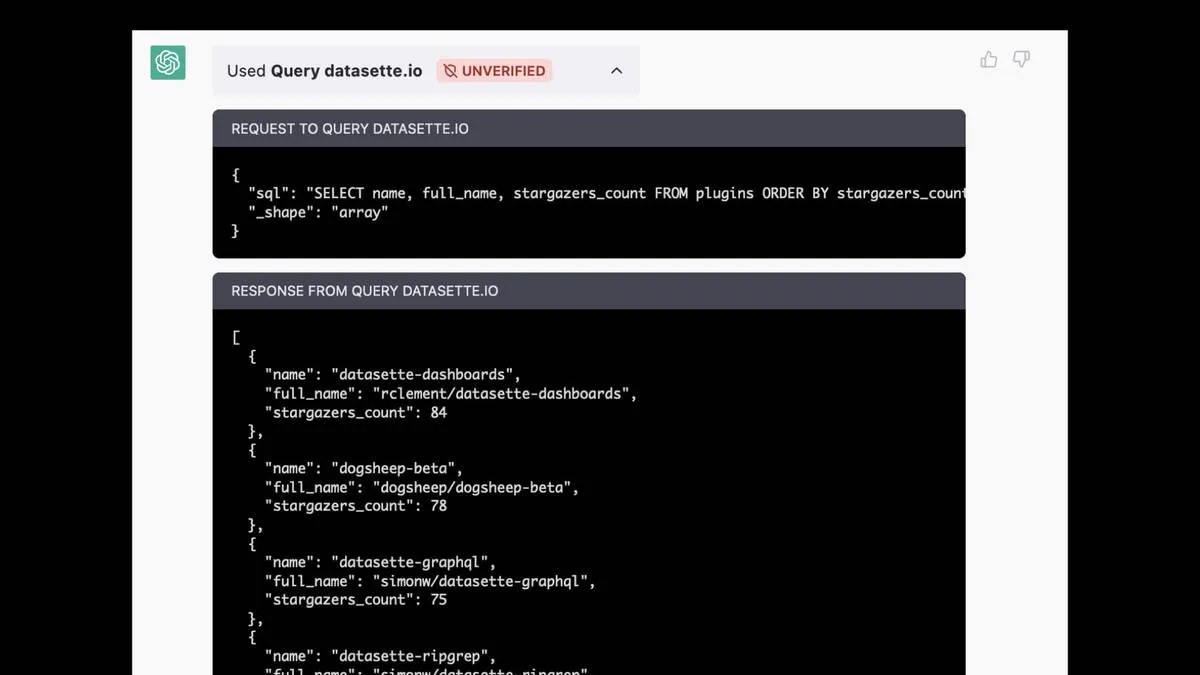The height and width of the screenshot is (675, 1200).
Task: Click the name "datasette-ripgrep" line
Action: [380, 656]
